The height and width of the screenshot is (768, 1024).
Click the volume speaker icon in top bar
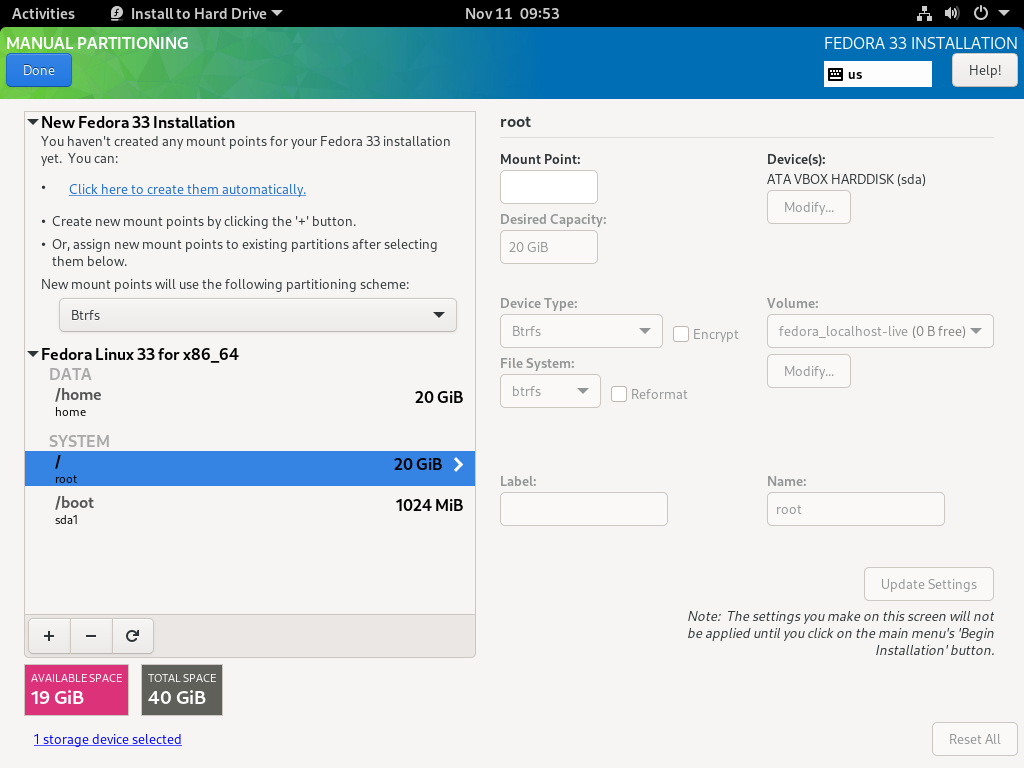point(952,13)
